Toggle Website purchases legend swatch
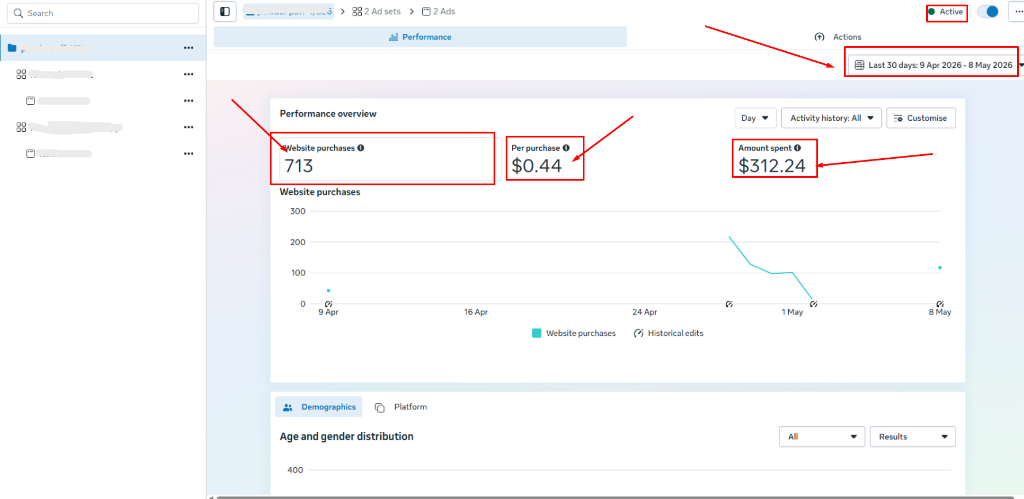Screen dimensions: 1024x499 [537, 333]
